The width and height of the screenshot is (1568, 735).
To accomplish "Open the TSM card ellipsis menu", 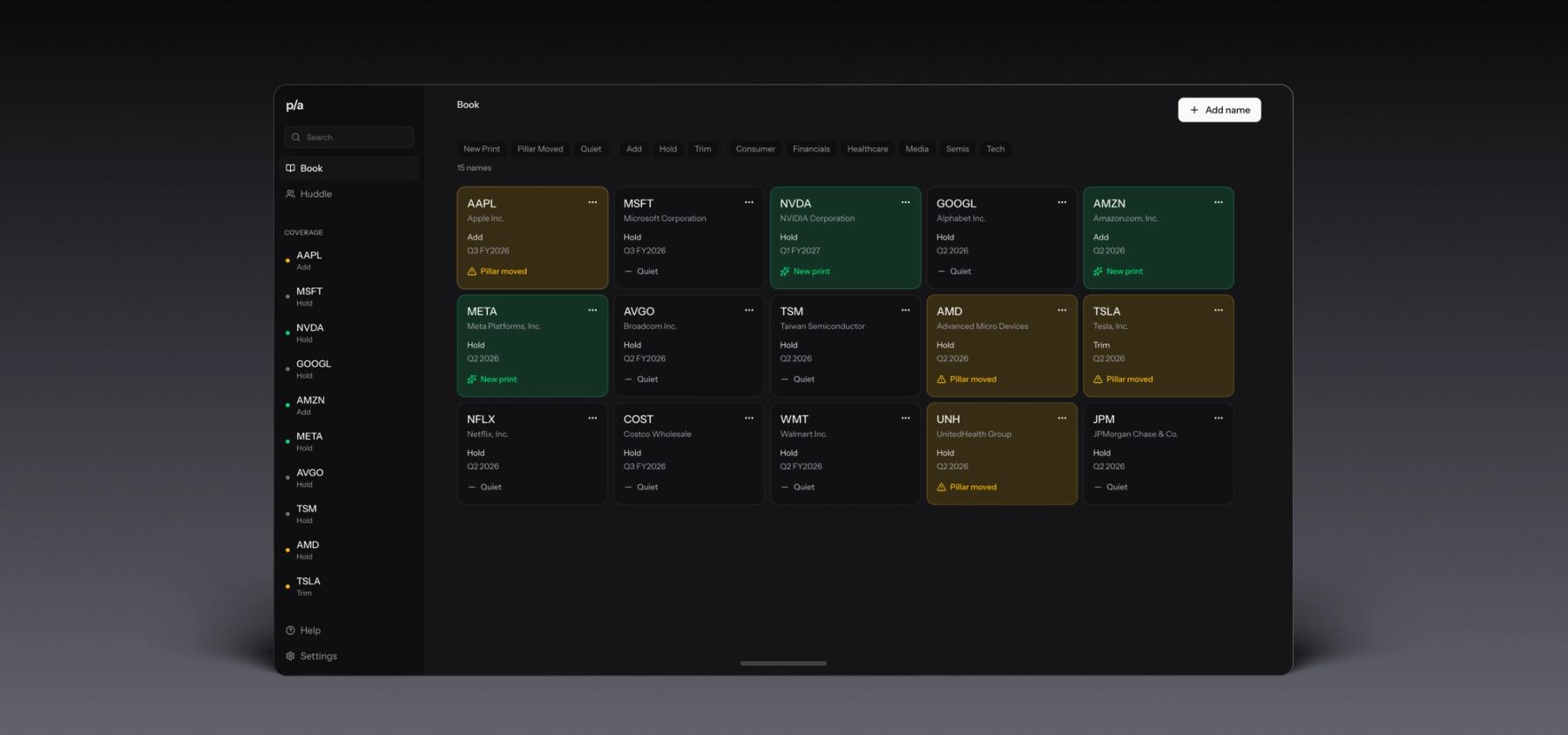I will click(906, 310).
